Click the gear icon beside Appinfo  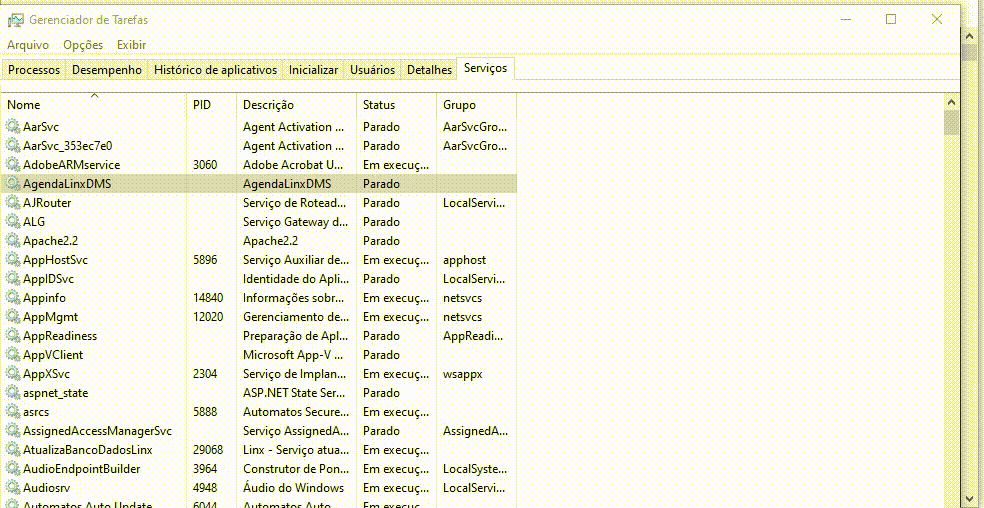[13, 298]
